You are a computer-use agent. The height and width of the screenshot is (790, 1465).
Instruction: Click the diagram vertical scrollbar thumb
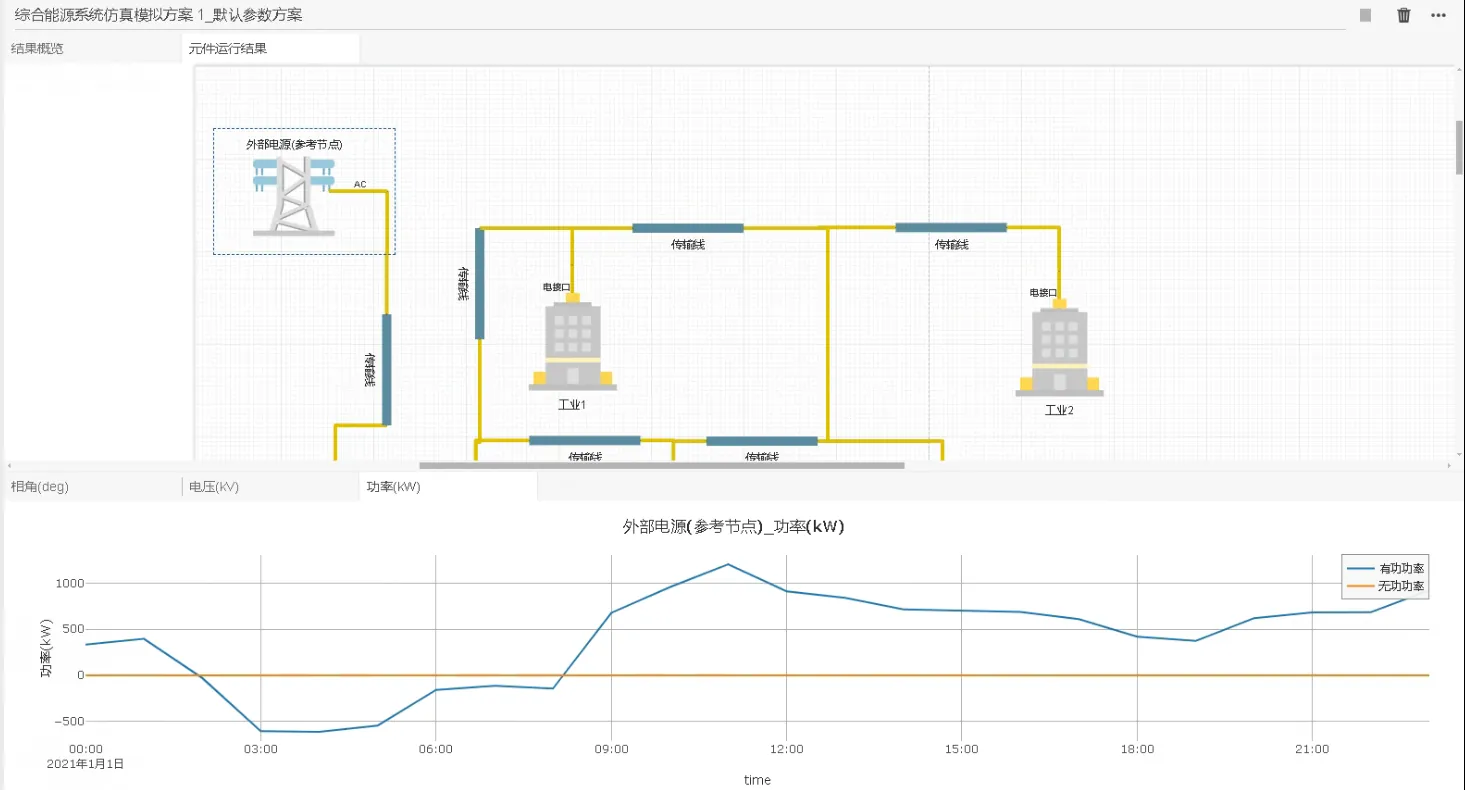[x=1459, y=147]
